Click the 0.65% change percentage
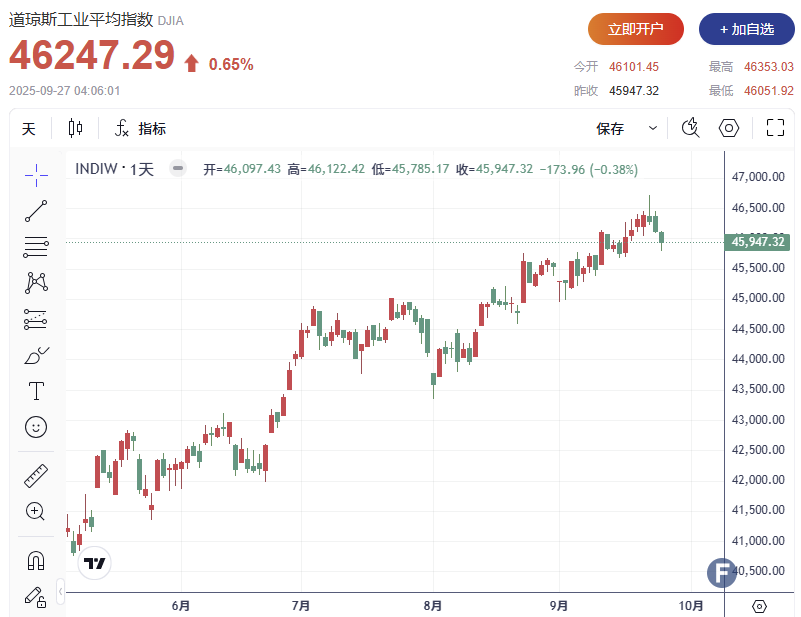This screenshot has width=801, height=617. click(x=231, y=64)
